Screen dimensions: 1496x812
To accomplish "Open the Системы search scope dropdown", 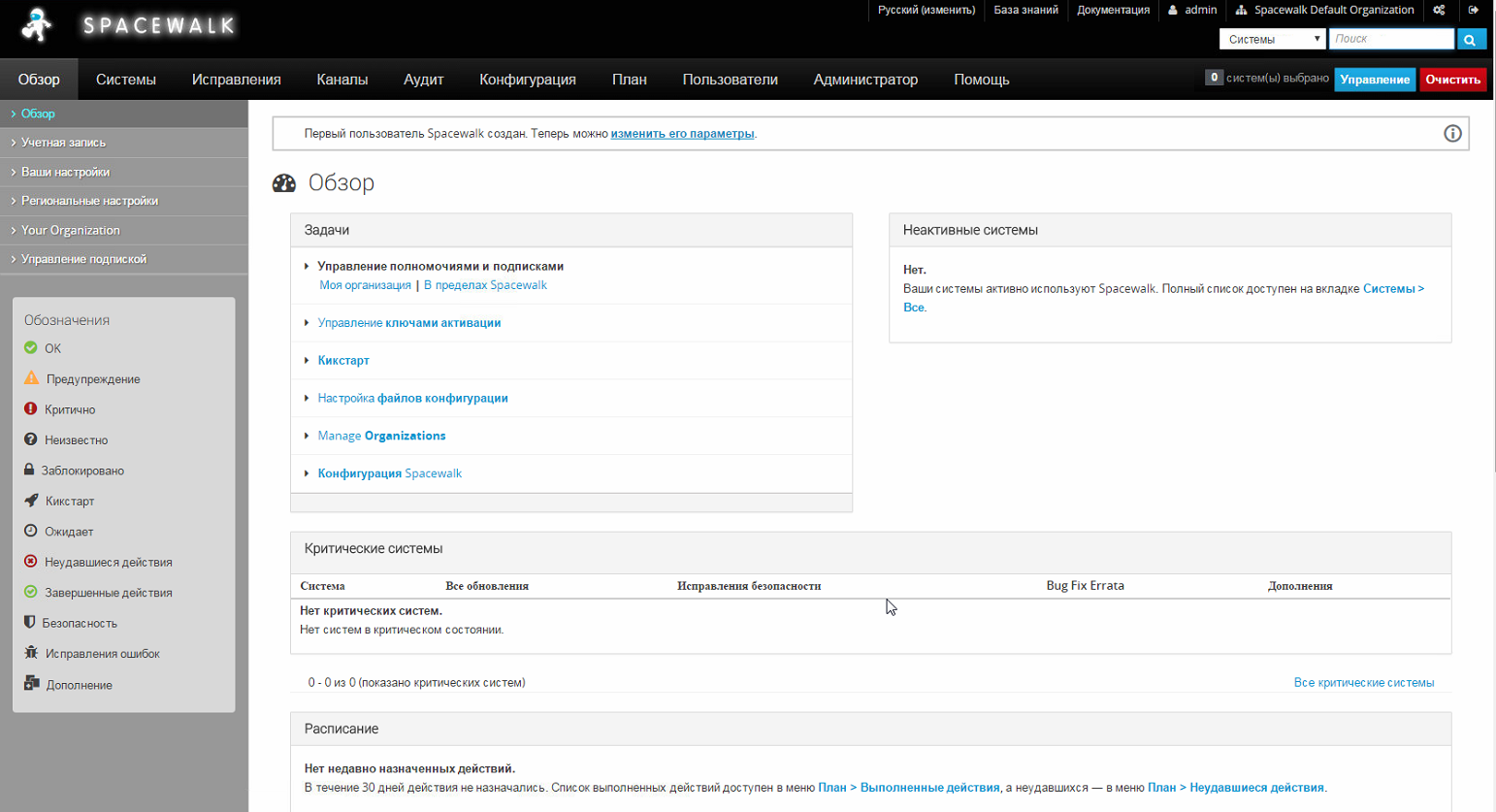I will tap(1272, 40).
